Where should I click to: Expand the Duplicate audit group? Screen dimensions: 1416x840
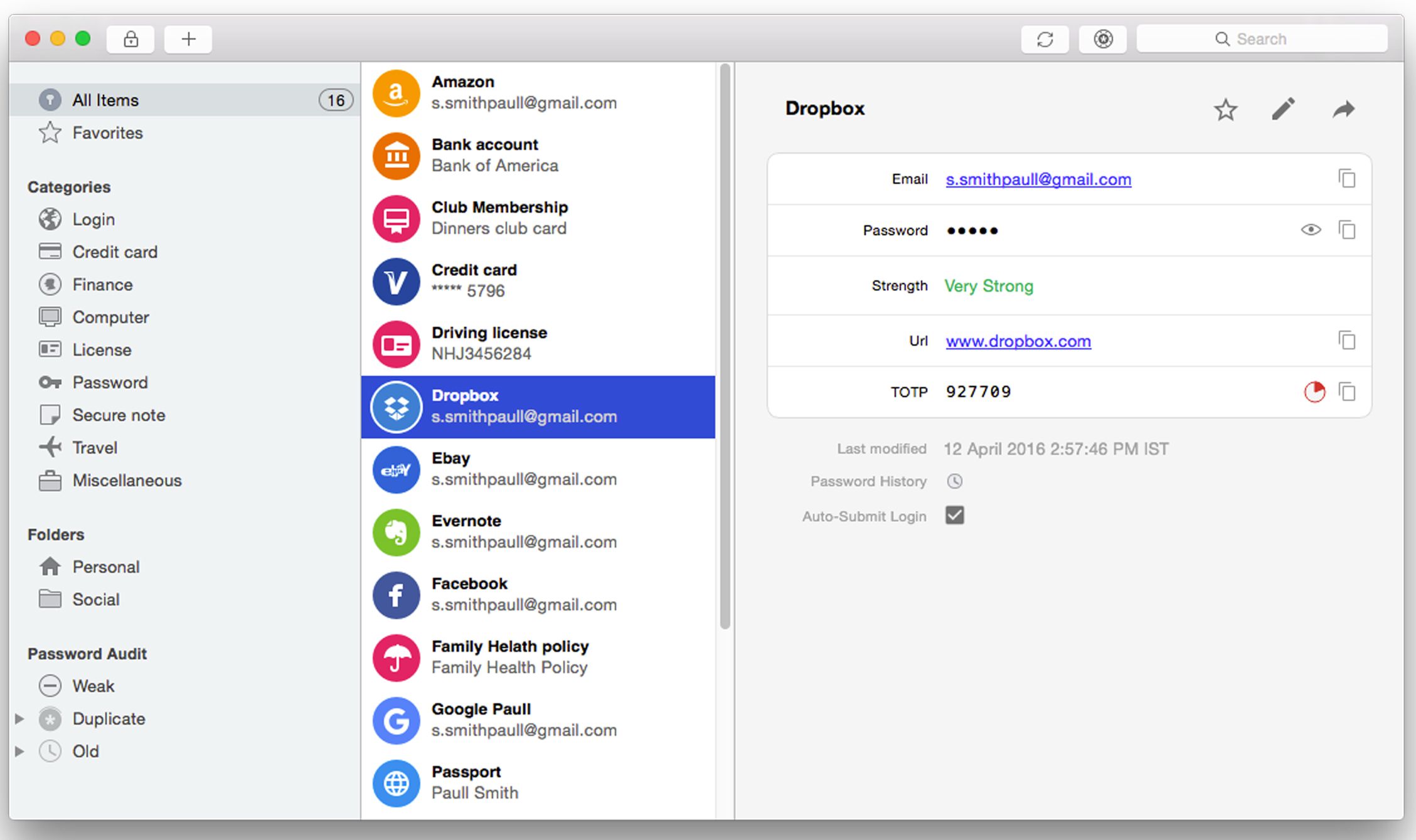click(x=19, y=719)
